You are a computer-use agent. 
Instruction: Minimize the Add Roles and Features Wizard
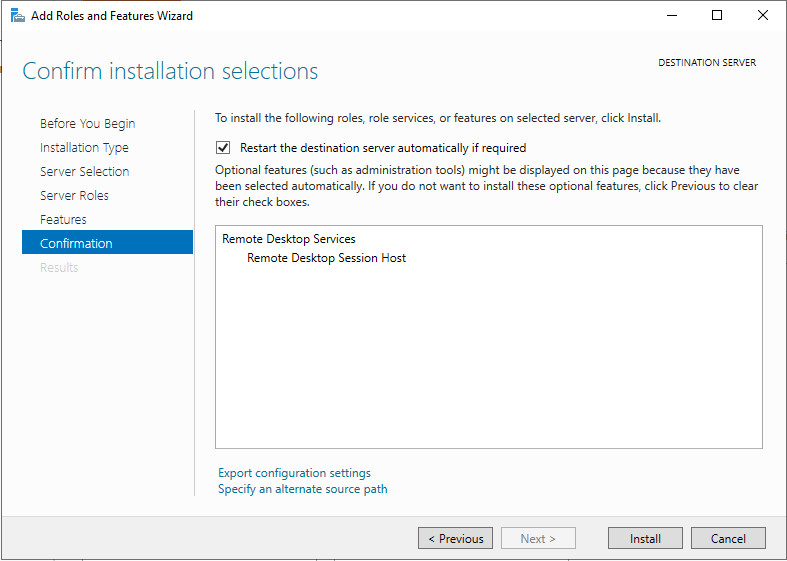coord(671,16)
